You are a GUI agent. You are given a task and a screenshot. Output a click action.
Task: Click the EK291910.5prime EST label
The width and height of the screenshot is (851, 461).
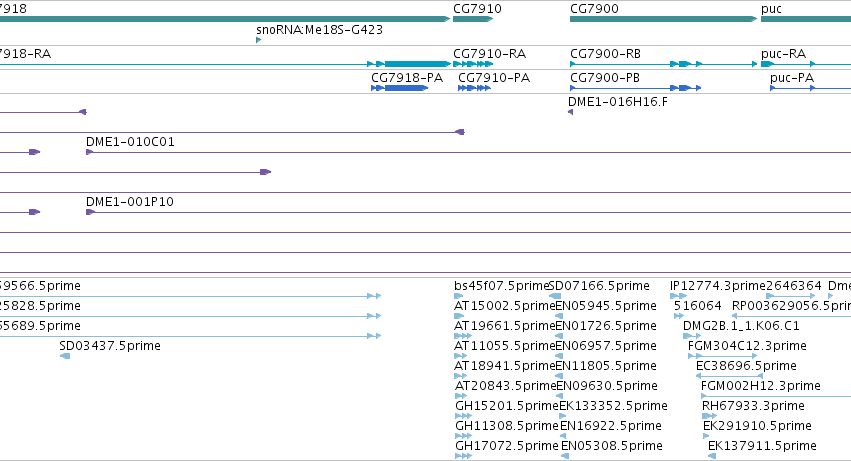click(x=757, y=426)
